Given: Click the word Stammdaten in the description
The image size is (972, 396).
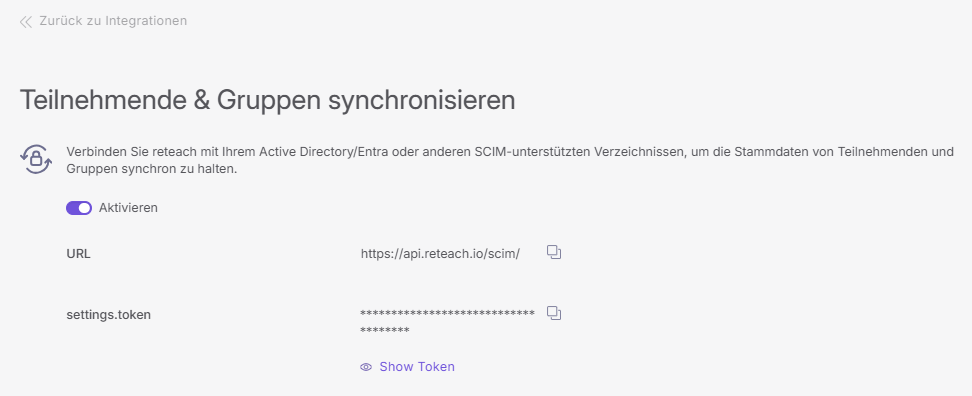Looking at the screenshot, I should [764, 152].
